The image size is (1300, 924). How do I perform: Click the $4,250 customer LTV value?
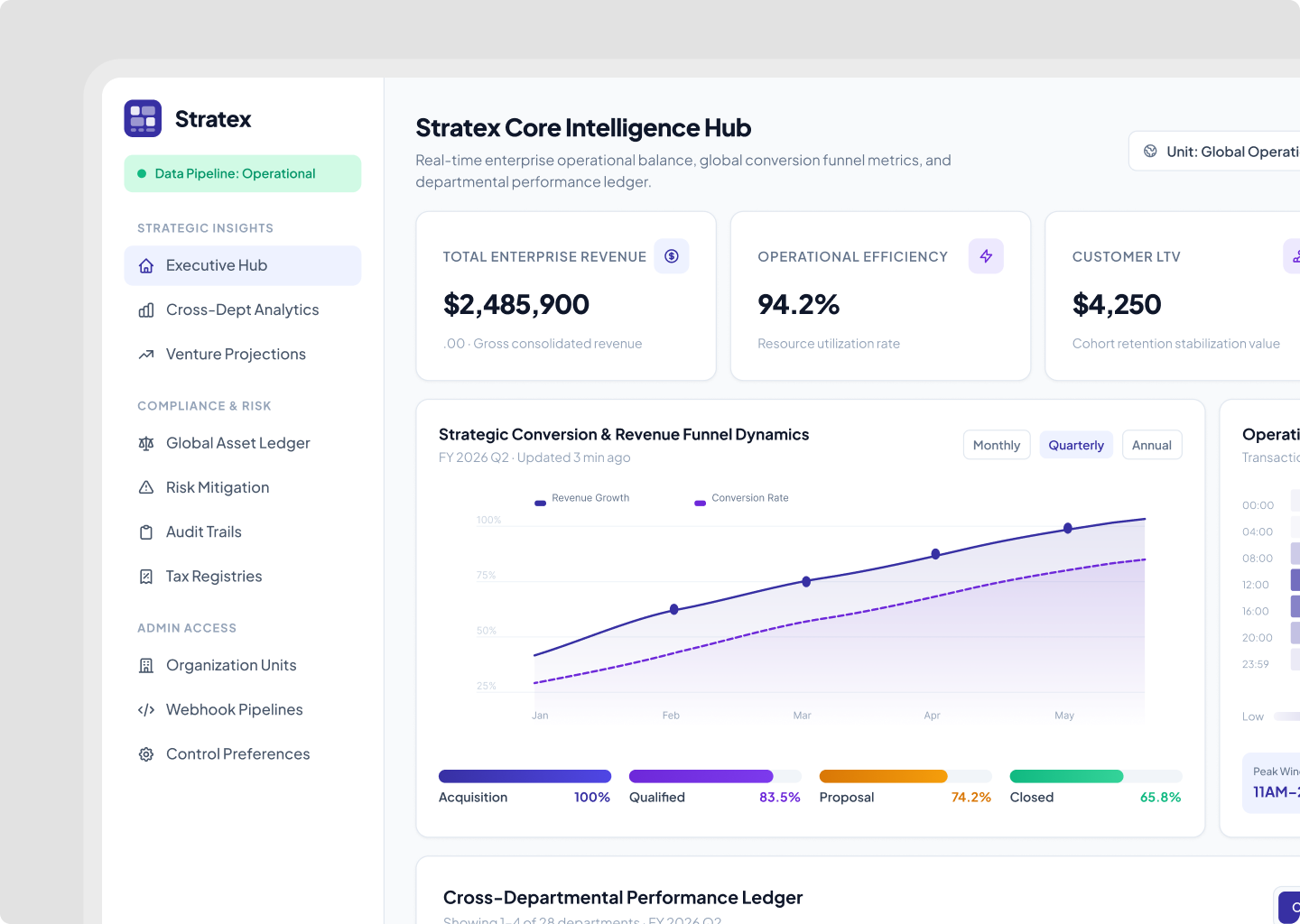coord(1117,305)
